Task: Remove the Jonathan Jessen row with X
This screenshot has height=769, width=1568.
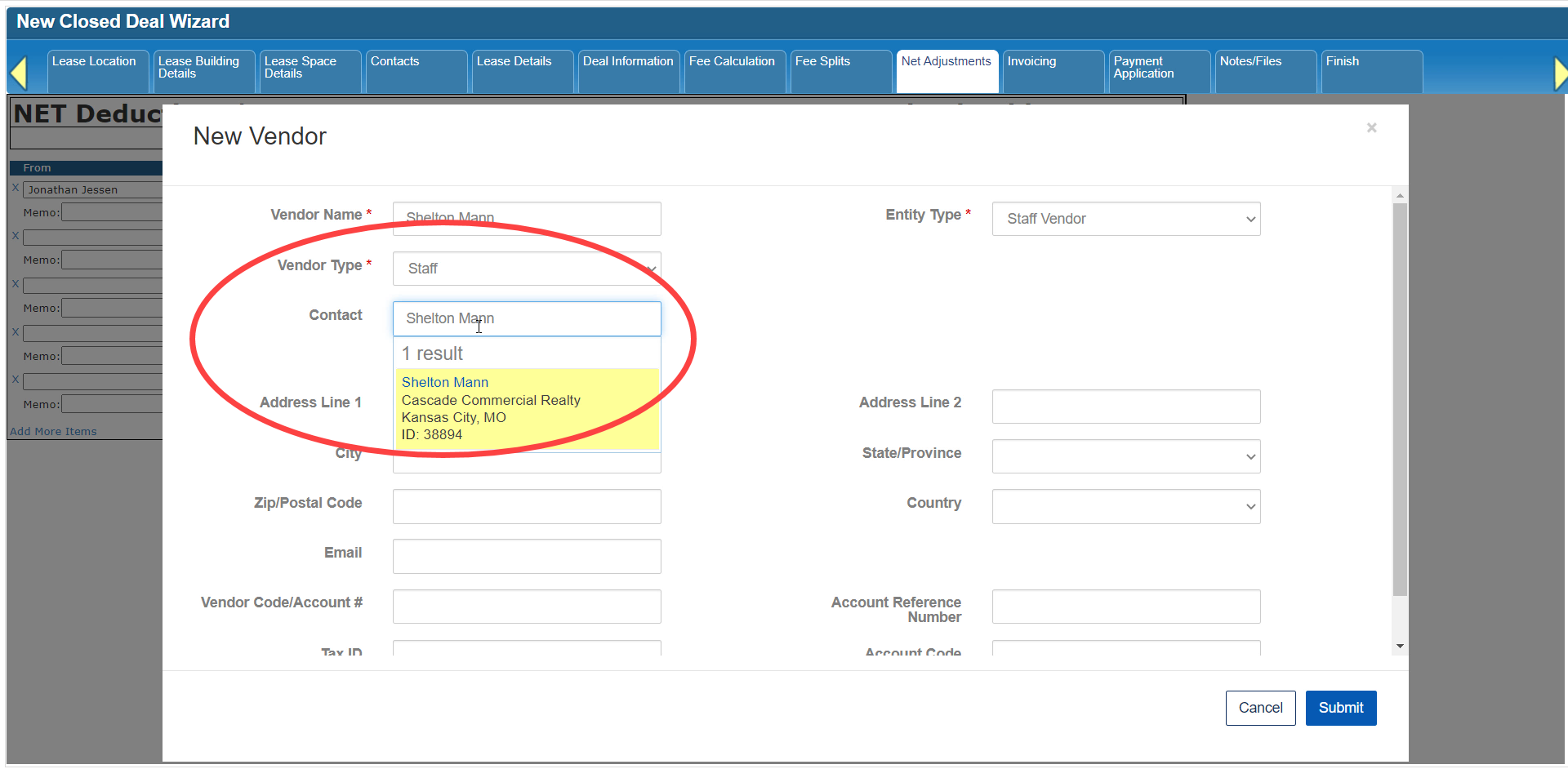Action: pyautogui.click(x=16, y=188)
